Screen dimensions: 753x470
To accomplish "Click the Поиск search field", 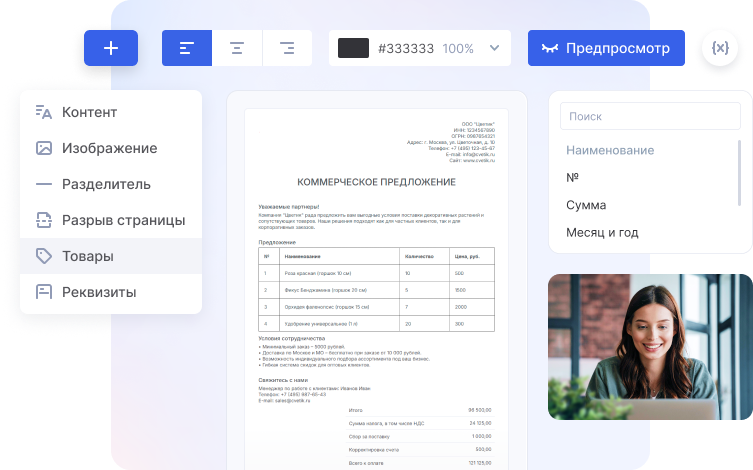I will (650, 116).
